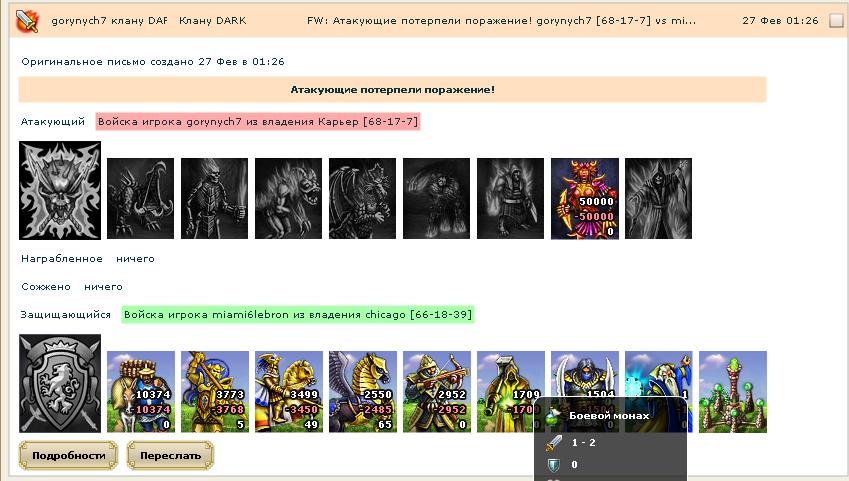Open the Подробности details button
Screen dimensions: 849x481
[x=69, y=456]
